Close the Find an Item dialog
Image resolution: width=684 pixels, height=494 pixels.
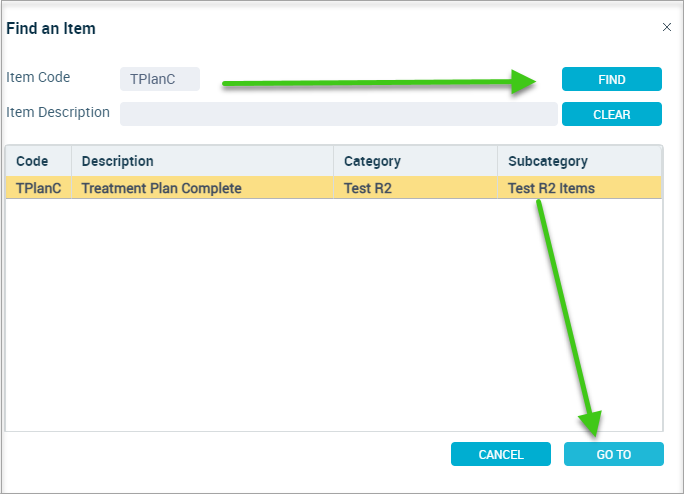[x=667, y=27]
